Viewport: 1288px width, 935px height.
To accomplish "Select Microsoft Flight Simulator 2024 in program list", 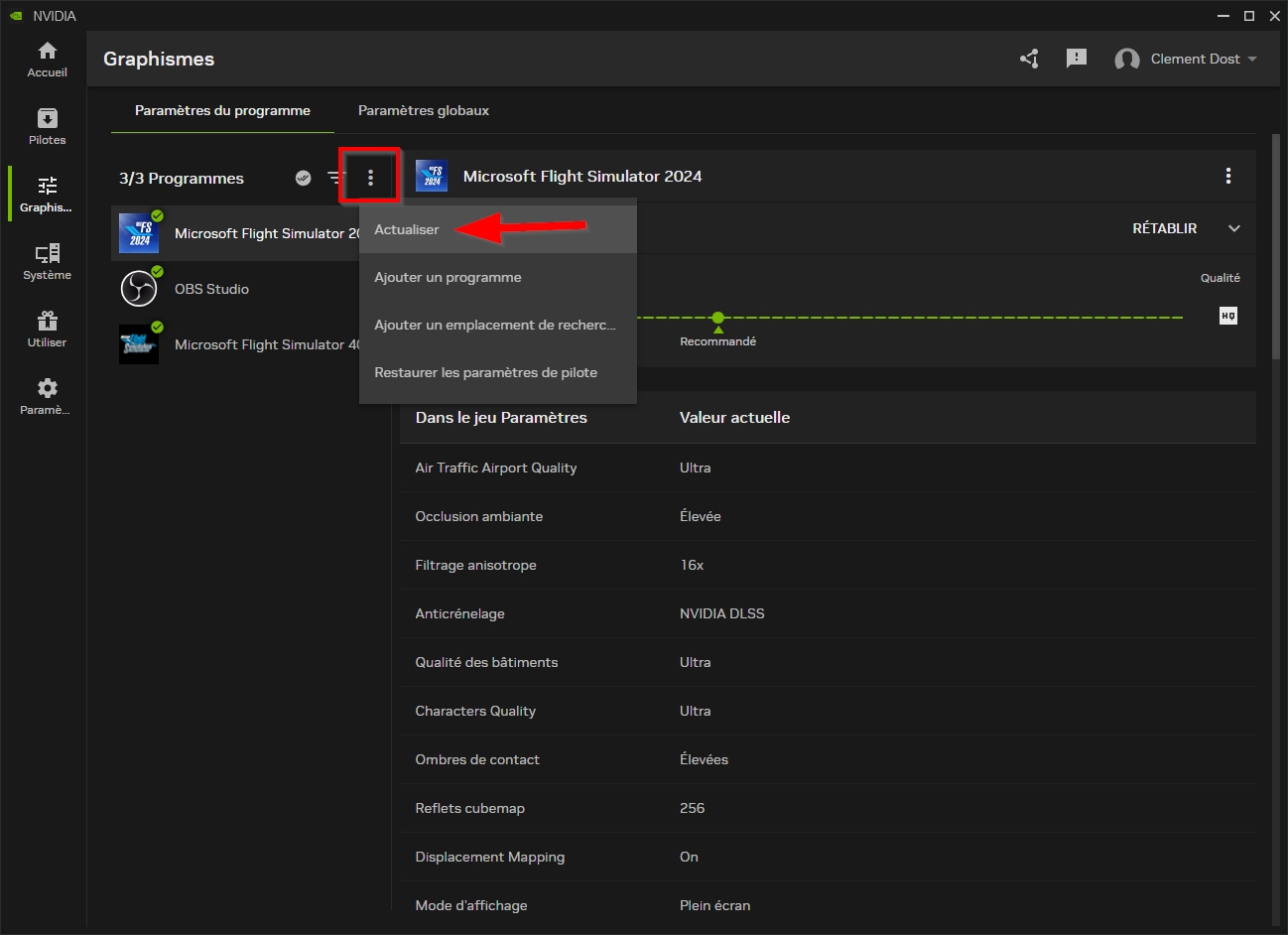I will pyautogui.click(x=236, y=233).
